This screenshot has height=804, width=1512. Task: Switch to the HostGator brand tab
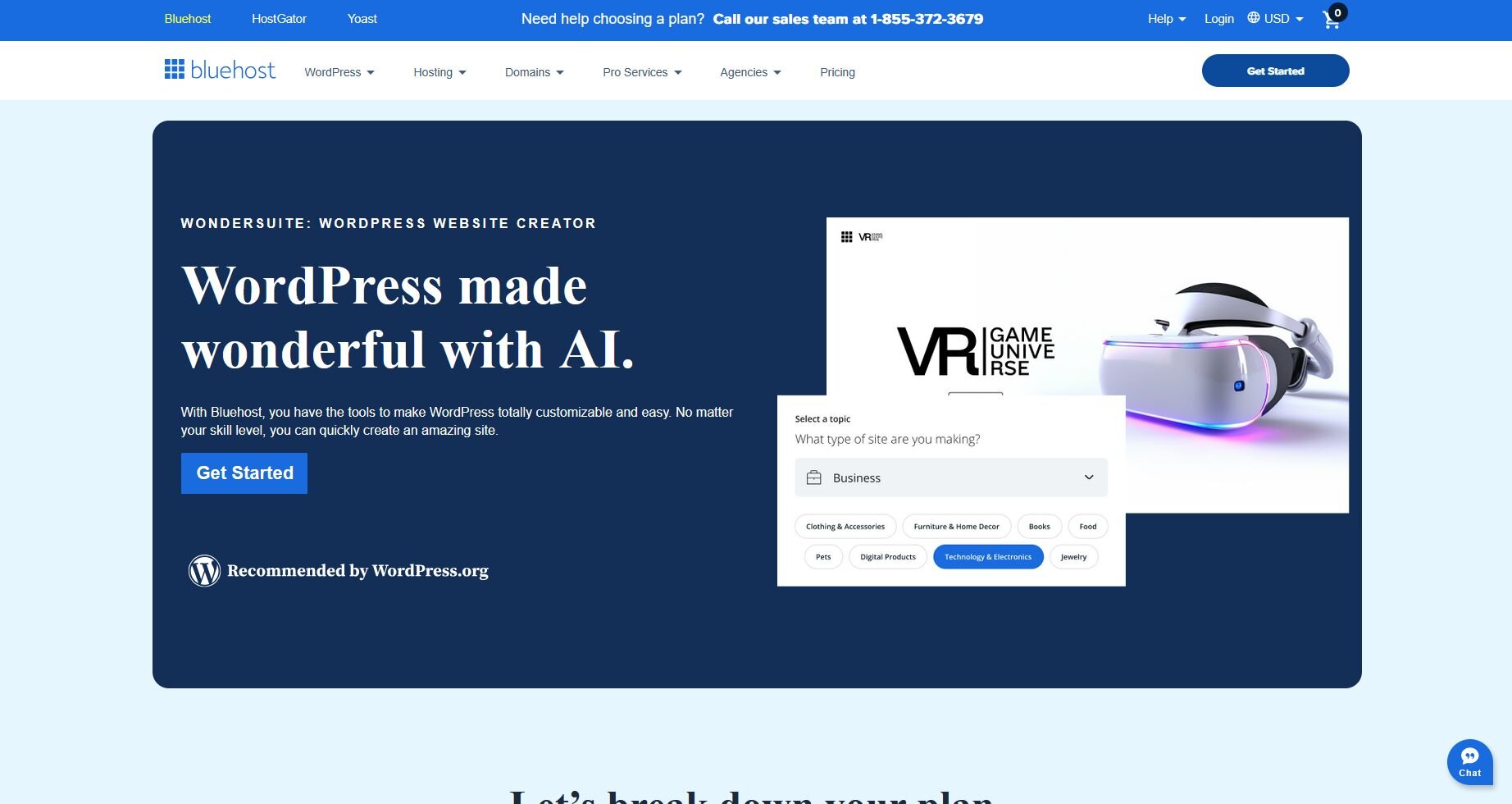pos(279,19)
